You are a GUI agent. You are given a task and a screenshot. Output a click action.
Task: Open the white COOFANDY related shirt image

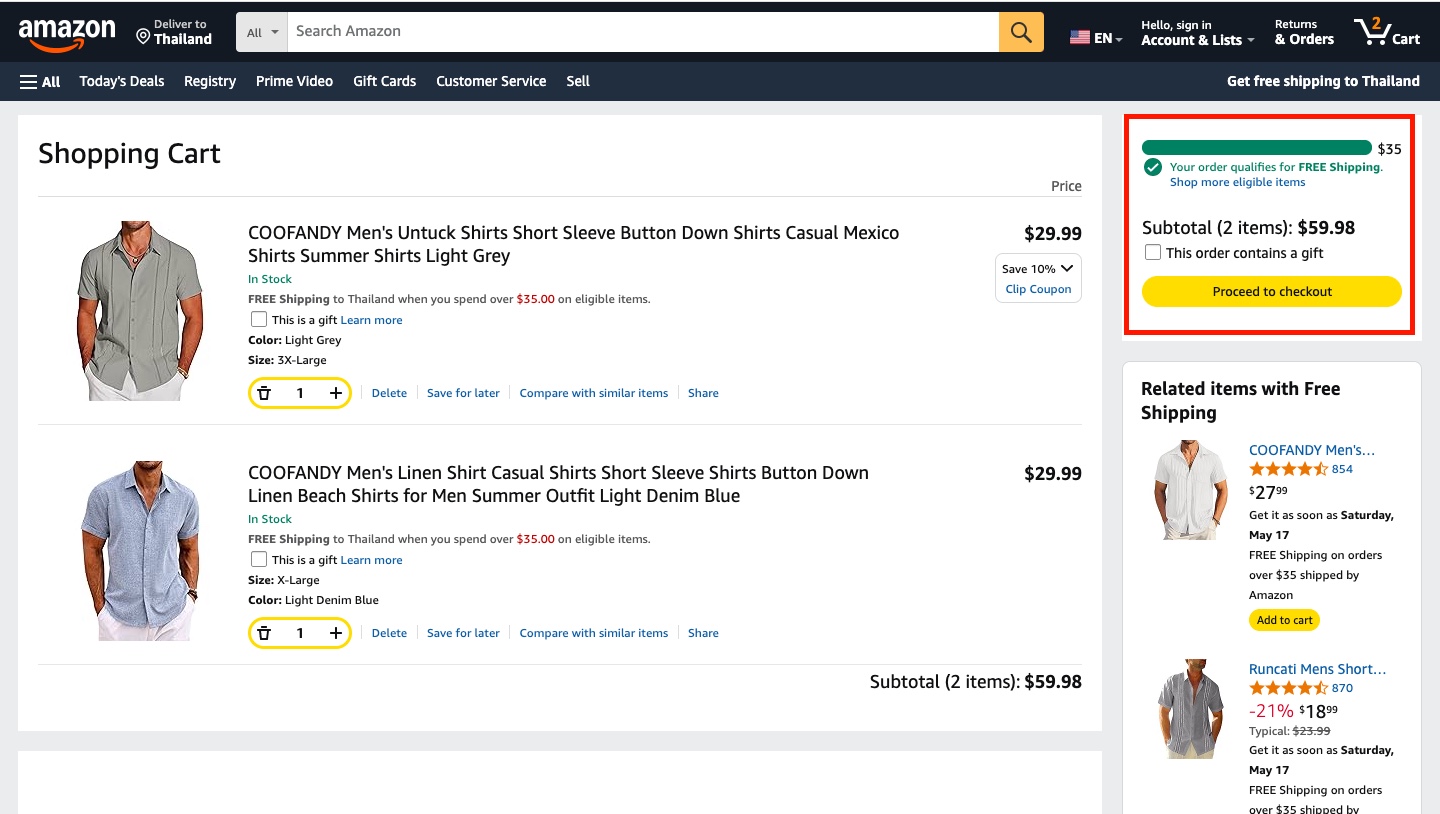point(1190,490)
